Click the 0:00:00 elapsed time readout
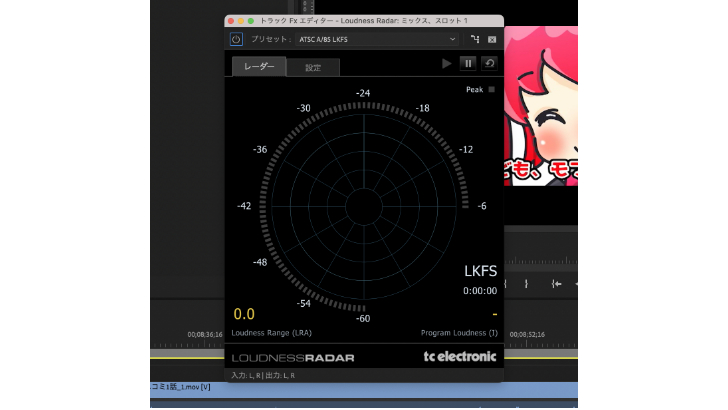 [480, 291]
